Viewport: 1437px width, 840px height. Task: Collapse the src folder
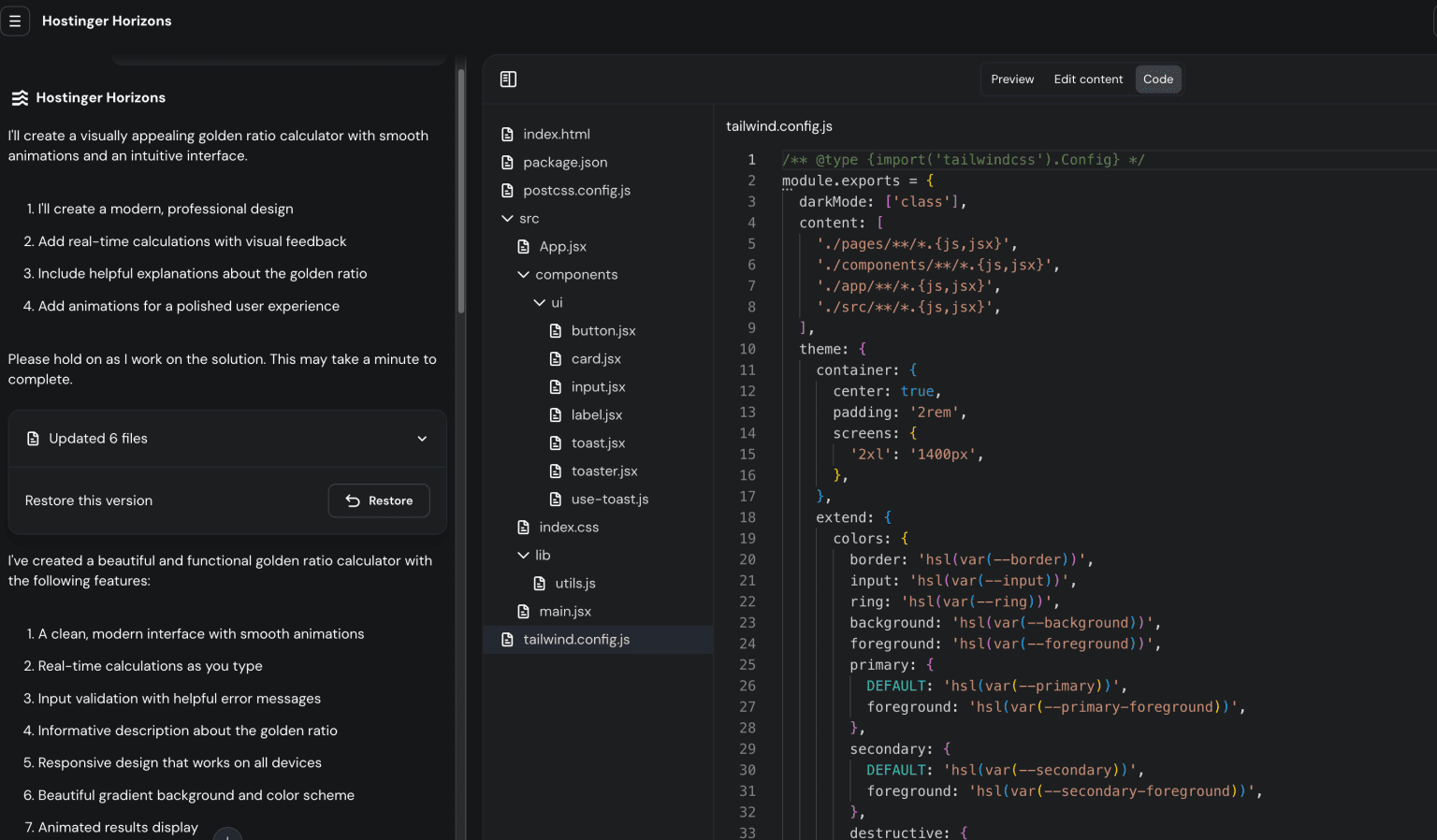click(507, 219)
